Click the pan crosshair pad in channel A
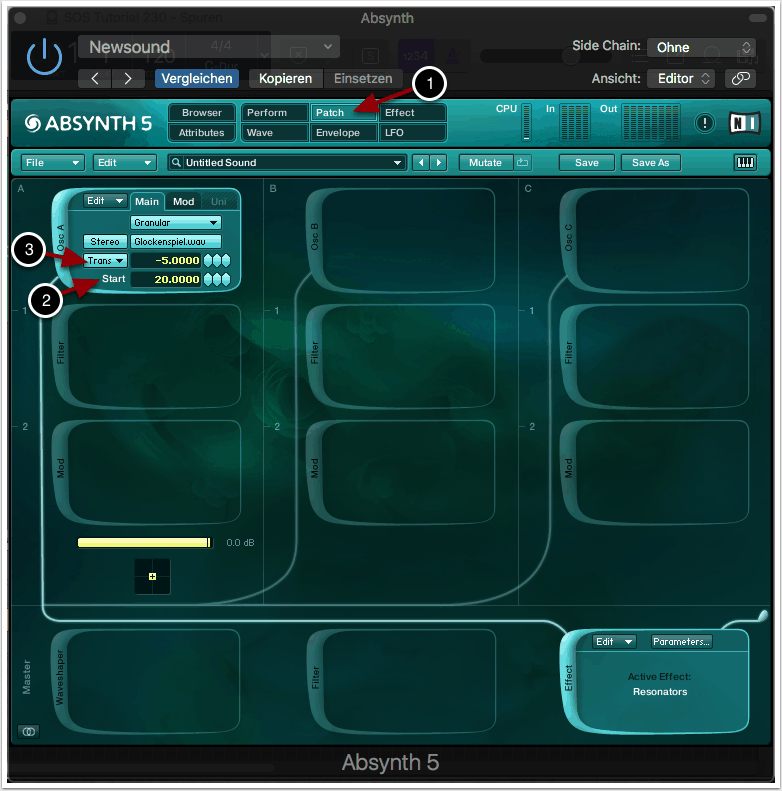 click(152, 577)
